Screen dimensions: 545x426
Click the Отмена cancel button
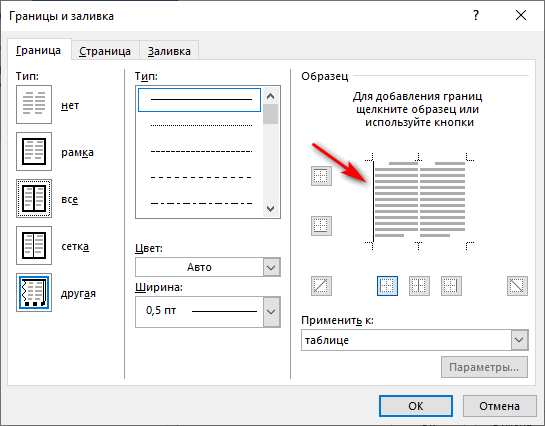[499, 406]
